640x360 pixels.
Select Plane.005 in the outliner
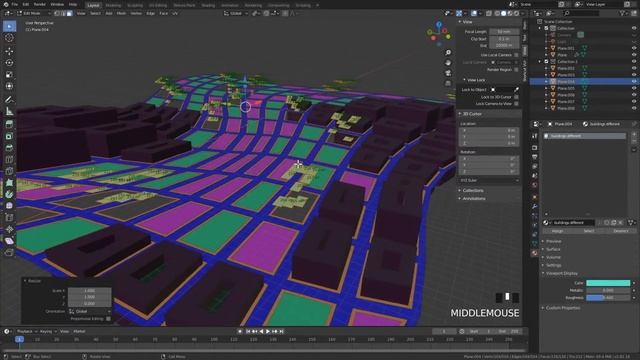tap(566, 88)
